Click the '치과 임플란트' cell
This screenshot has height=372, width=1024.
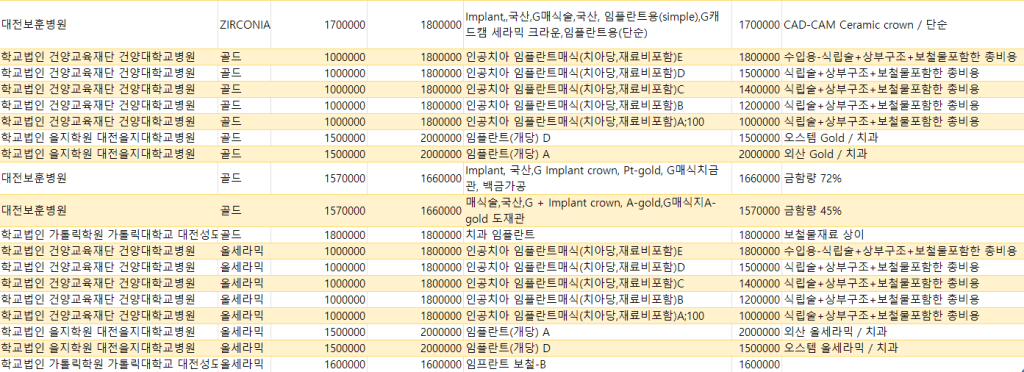598,234
